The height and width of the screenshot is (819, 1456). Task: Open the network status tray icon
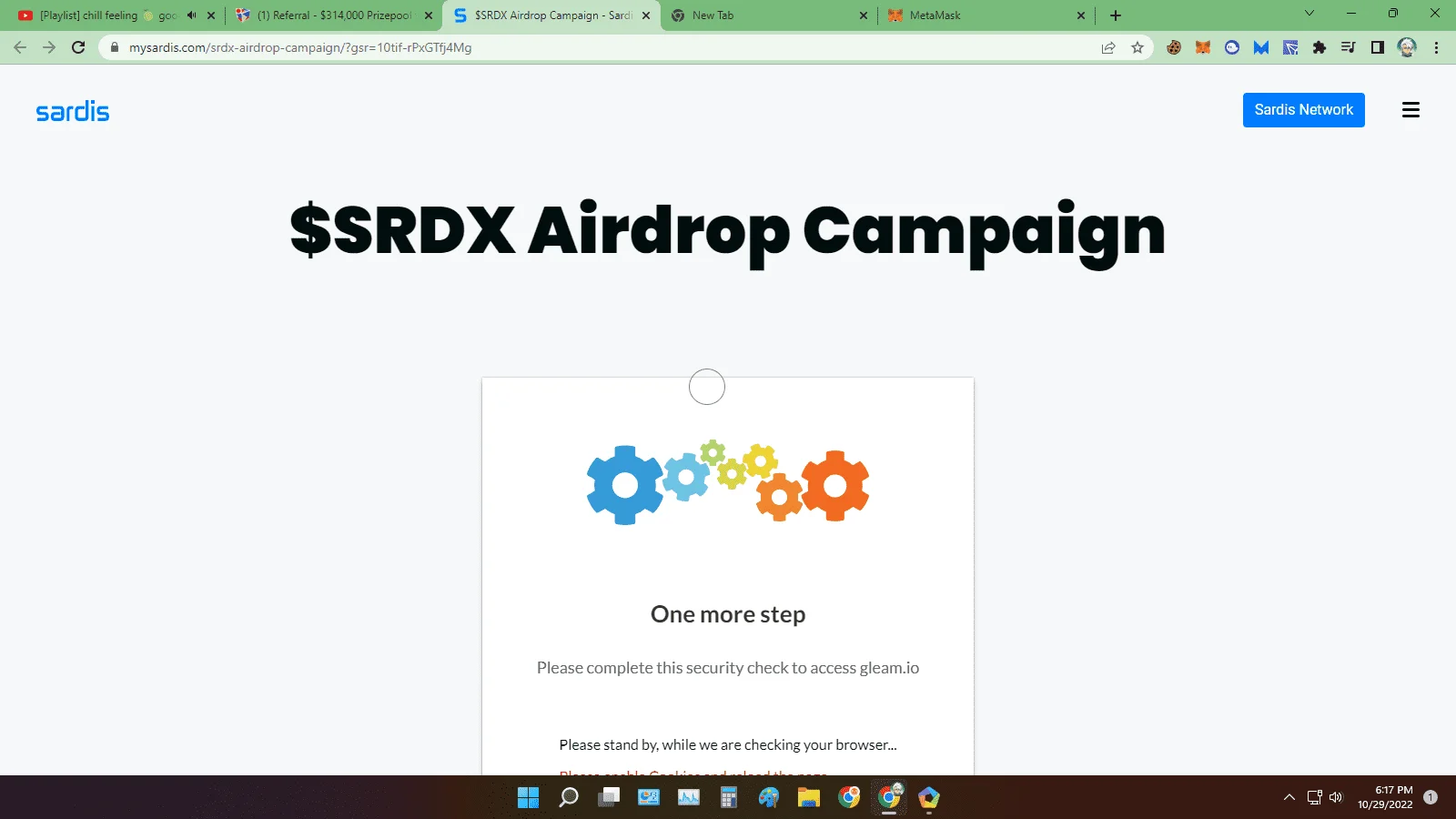pyautogui.click(x=1314, y=798)
